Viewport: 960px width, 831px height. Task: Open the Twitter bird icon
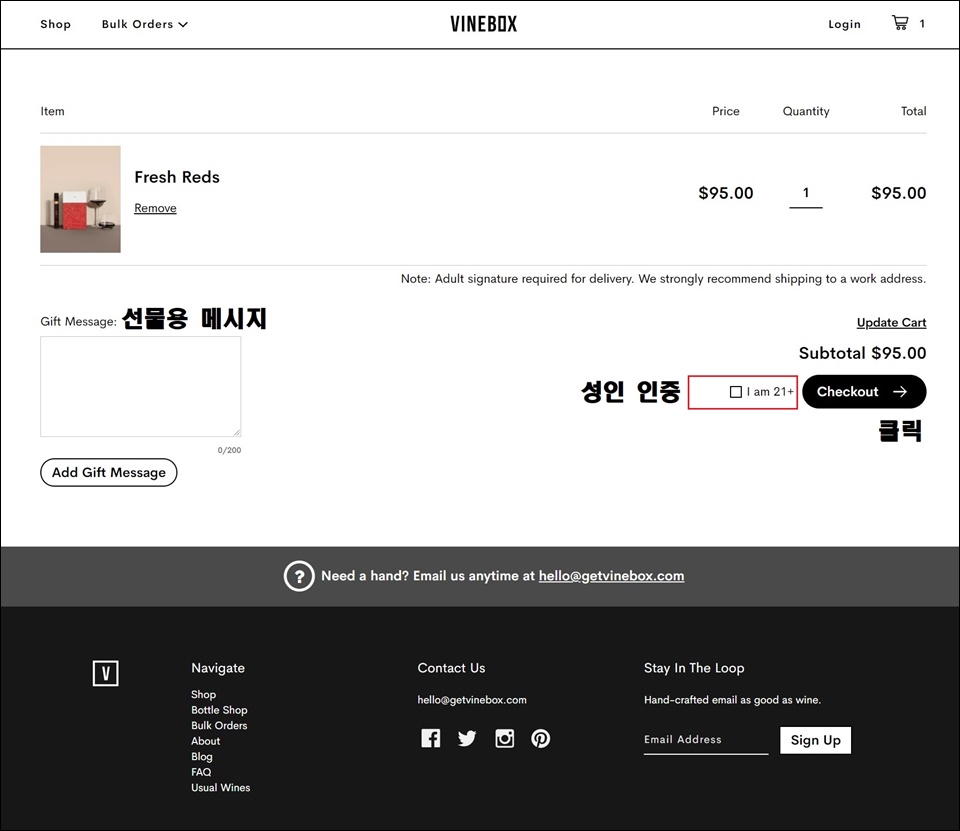[x=467, y=738]
